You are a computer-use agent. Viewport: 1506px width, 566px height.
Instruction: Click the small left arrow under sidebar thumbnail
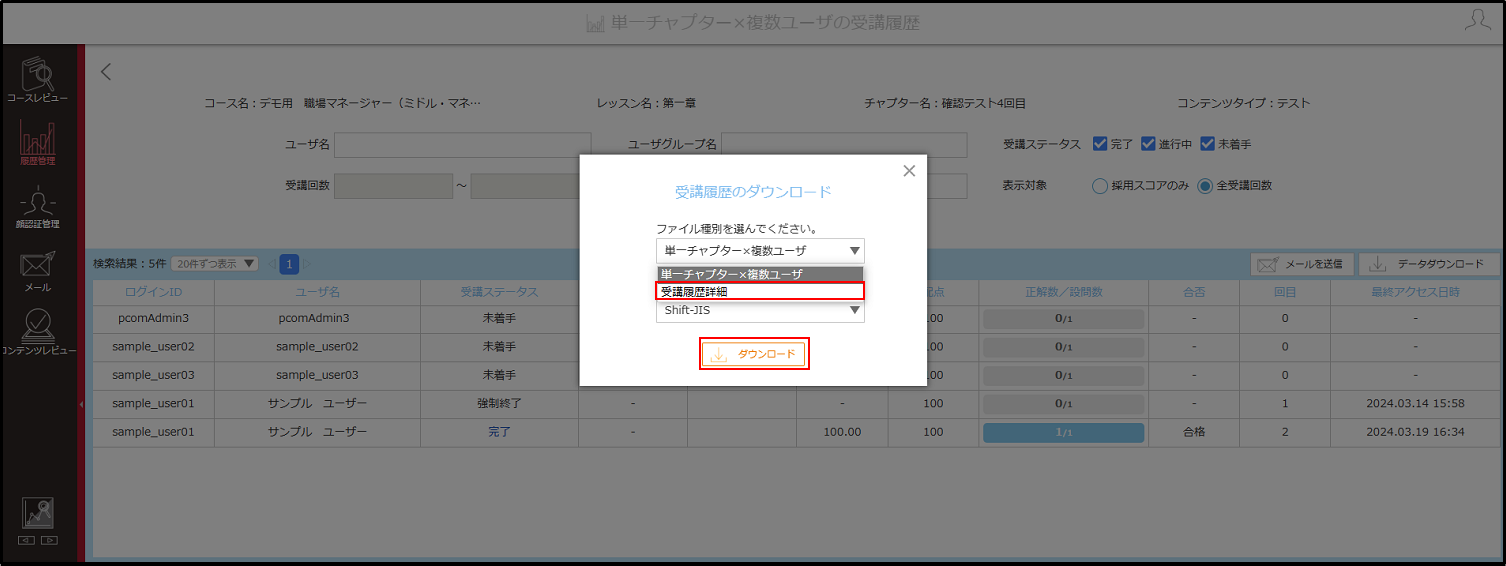[x=27, y=541]
